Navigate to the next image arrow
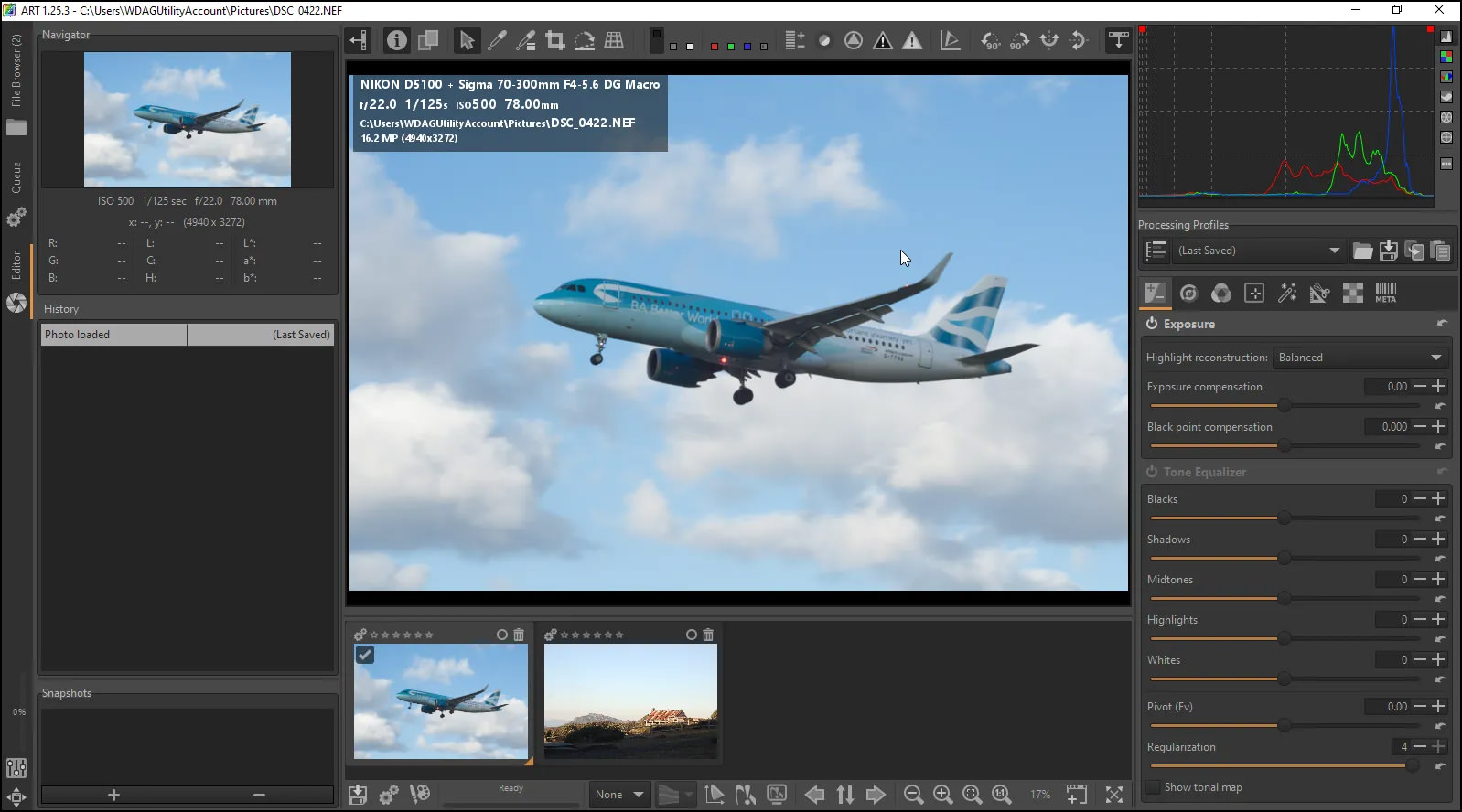The height and width of the screenshot is (812, 1462). pos(876,795)
